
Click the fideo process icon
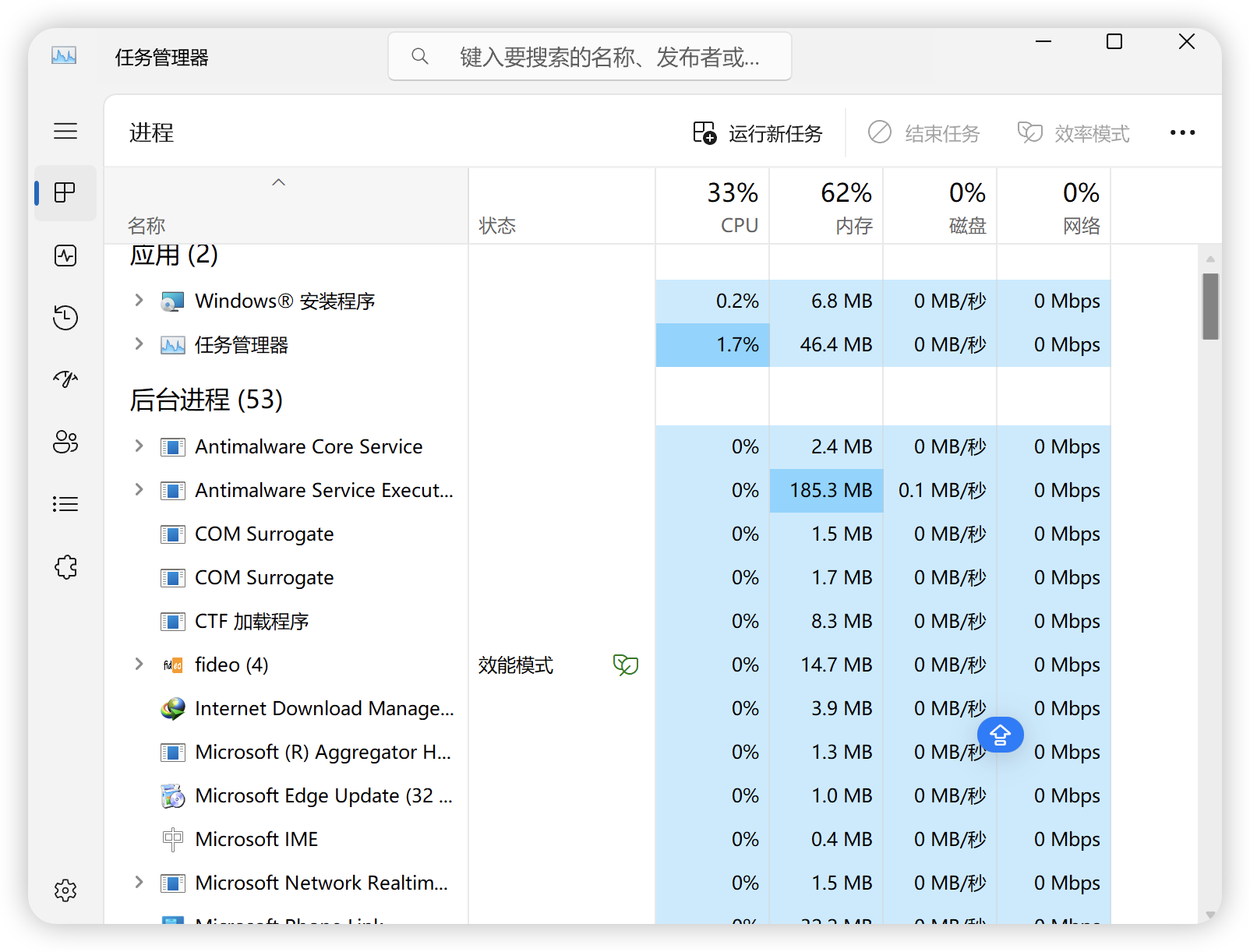coord(172,665)
